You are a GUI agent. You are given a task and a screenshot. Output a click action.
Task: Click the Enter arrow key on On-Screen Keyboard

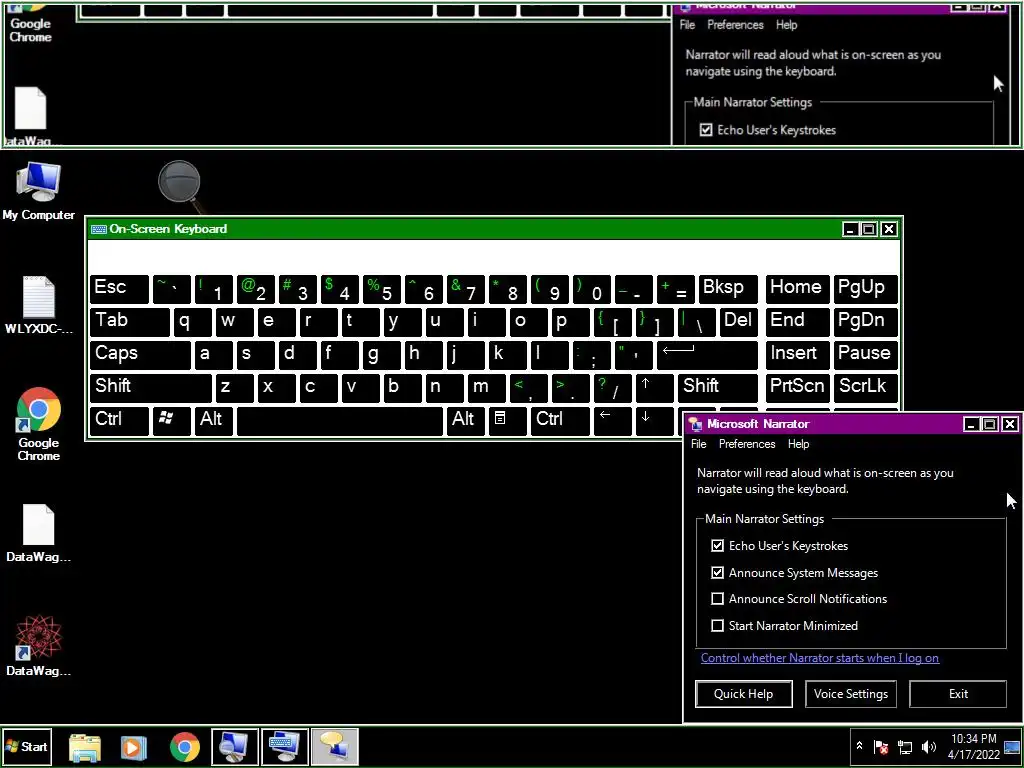pos(707,354)
